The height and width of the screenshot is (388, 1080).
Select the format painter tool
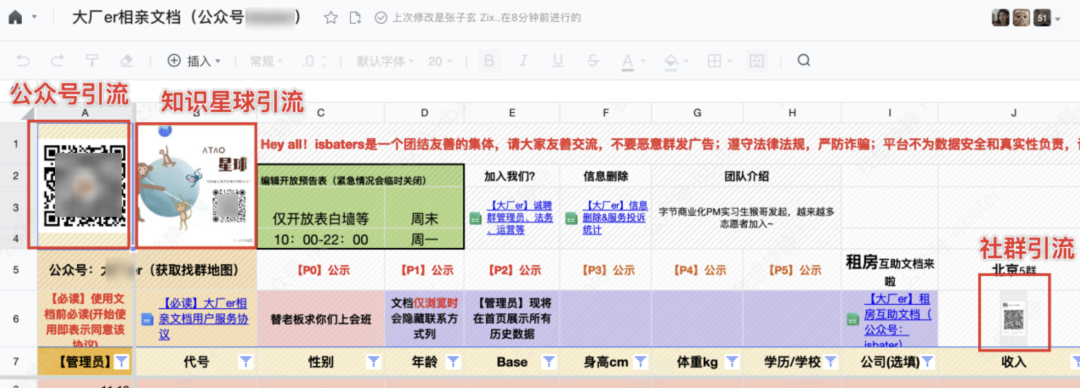(92, 61)
